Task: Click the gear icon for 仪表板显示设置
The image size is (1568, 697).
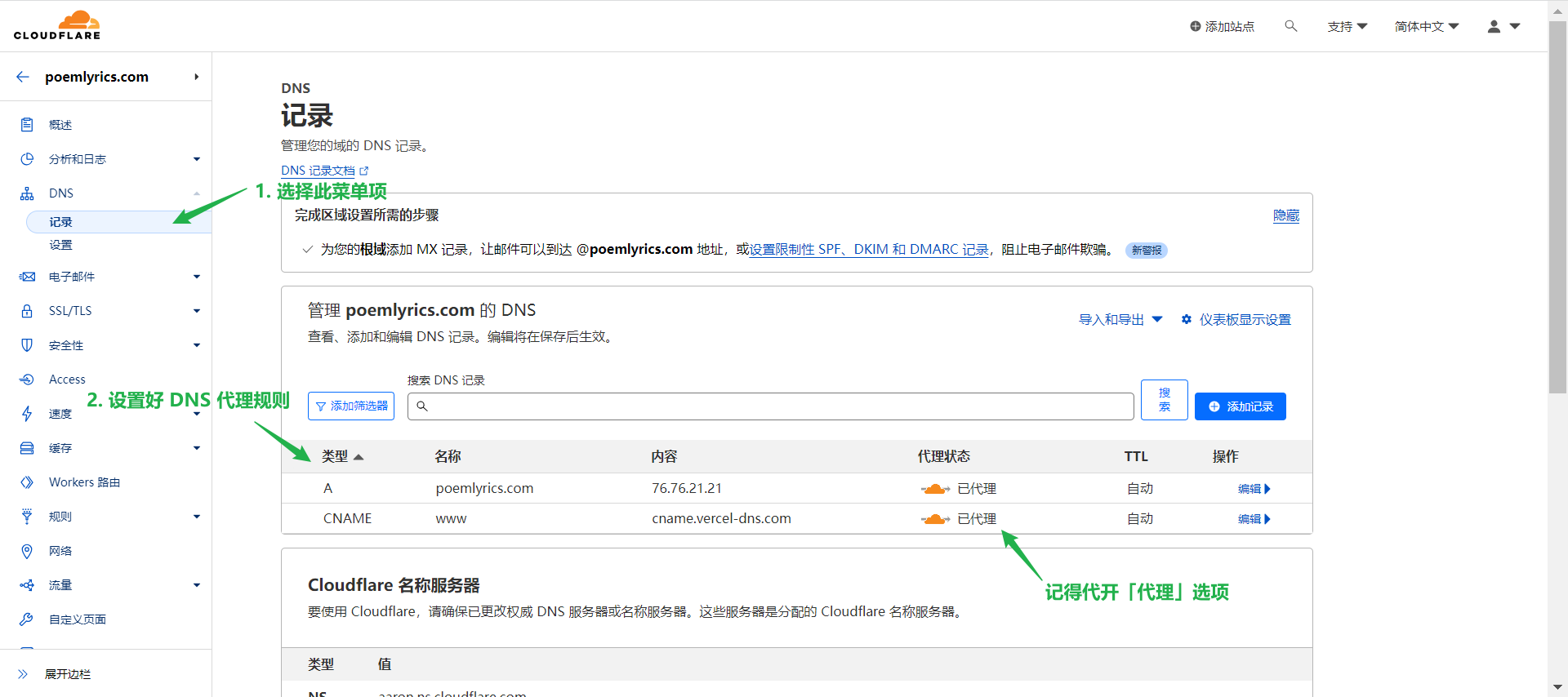Action: (1187, 319)
